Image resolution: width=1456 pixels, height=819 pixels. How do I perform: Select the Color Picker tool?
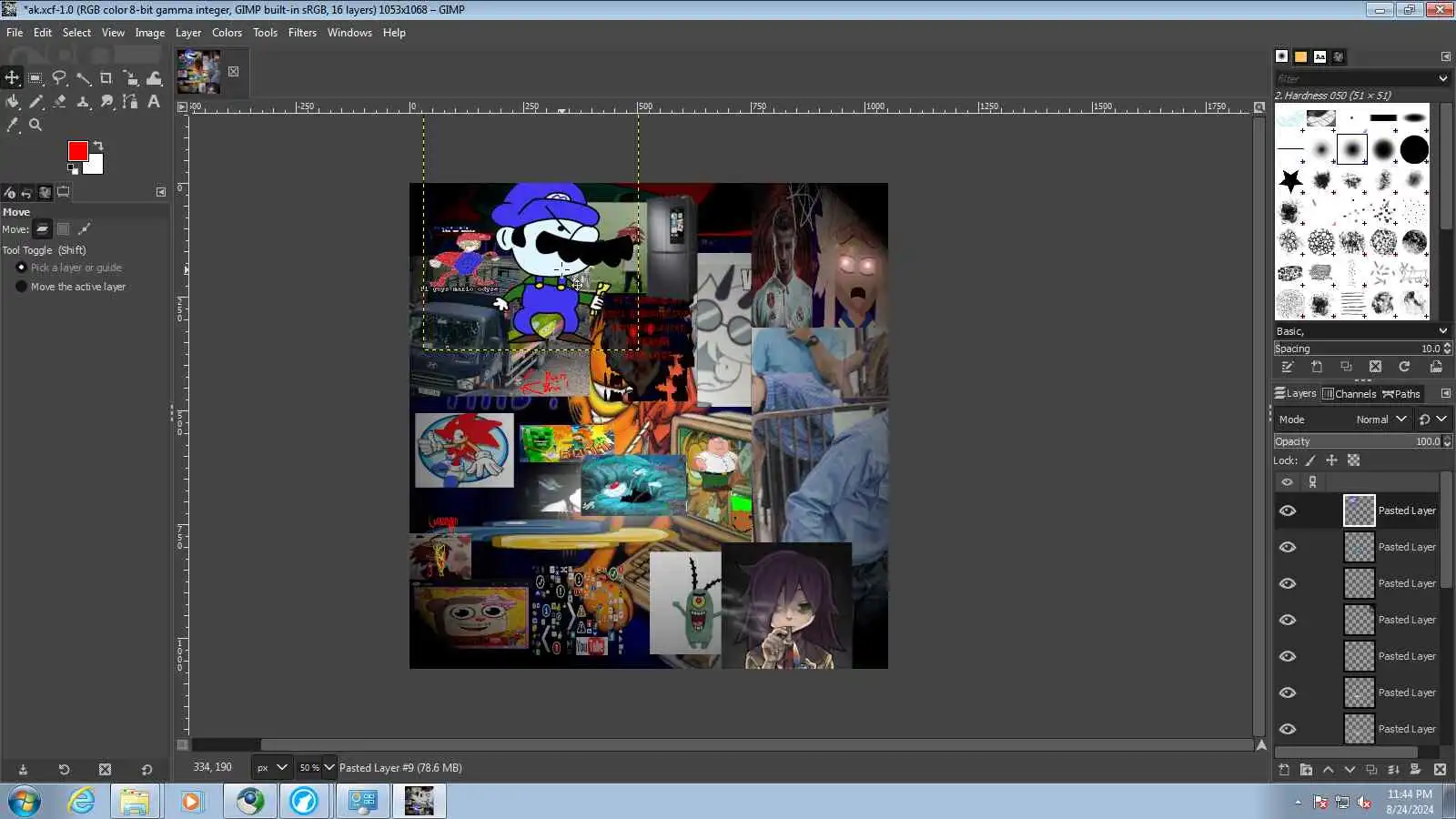[x=12, y=126]
